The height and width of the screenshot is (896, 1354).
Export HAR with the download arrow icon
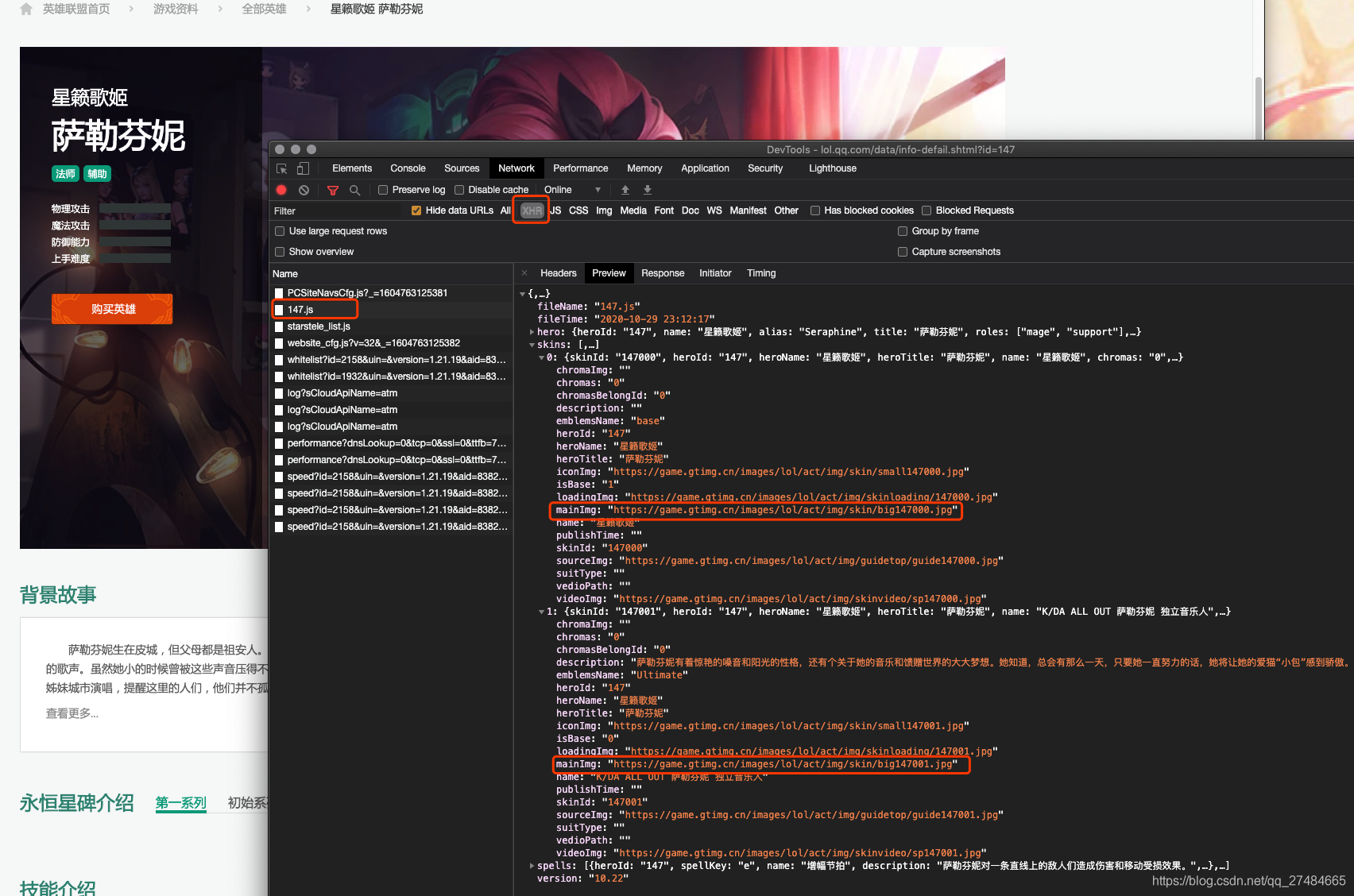pyautogui.click(x=648, y=190)
